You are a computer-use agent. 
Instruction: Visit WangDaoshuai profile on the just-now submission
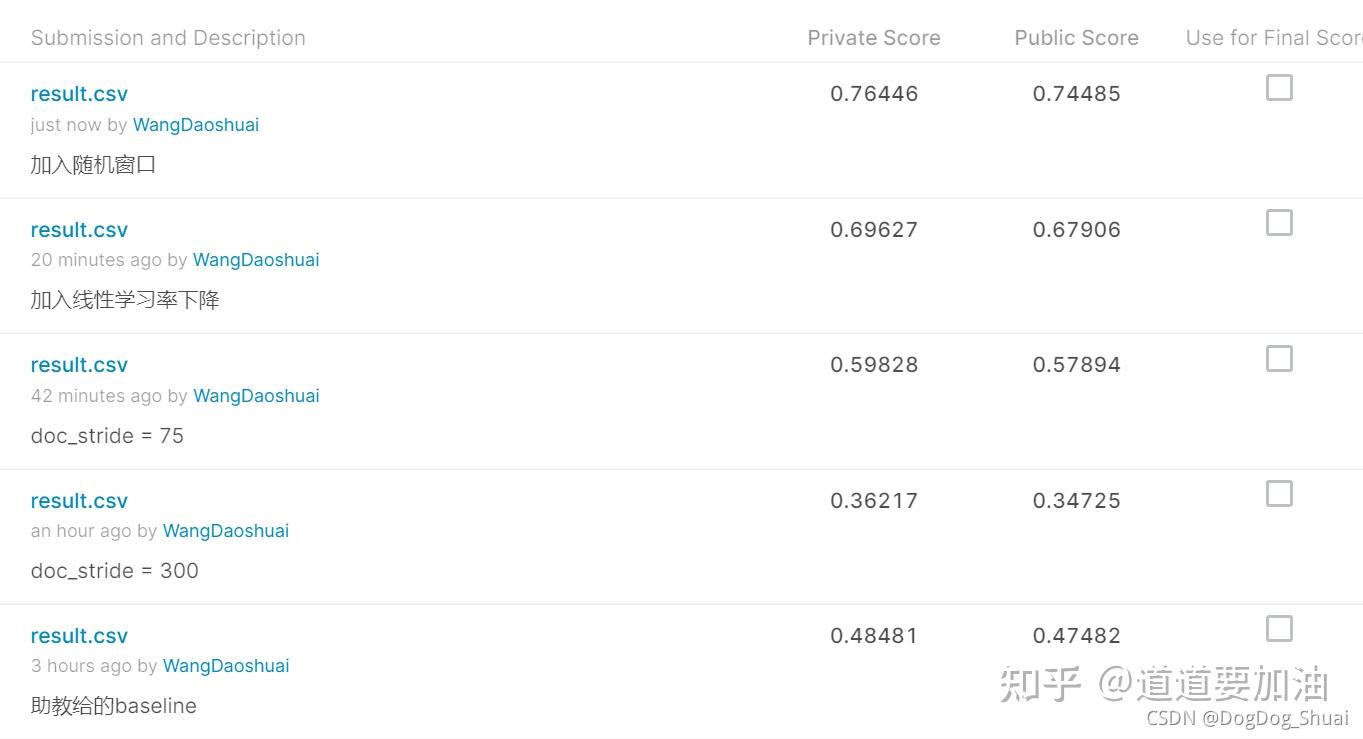[196, 125]
